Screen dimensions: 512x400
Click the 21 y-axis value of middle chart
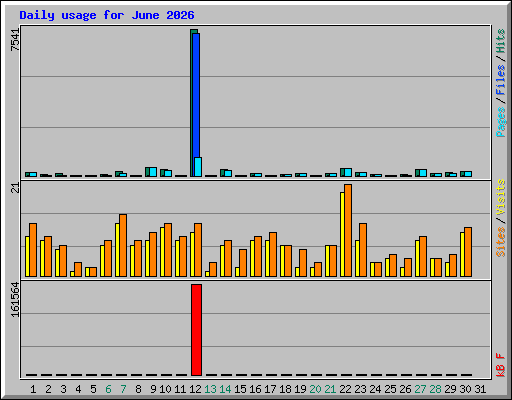pyautogui.click(x=15, y=188)
